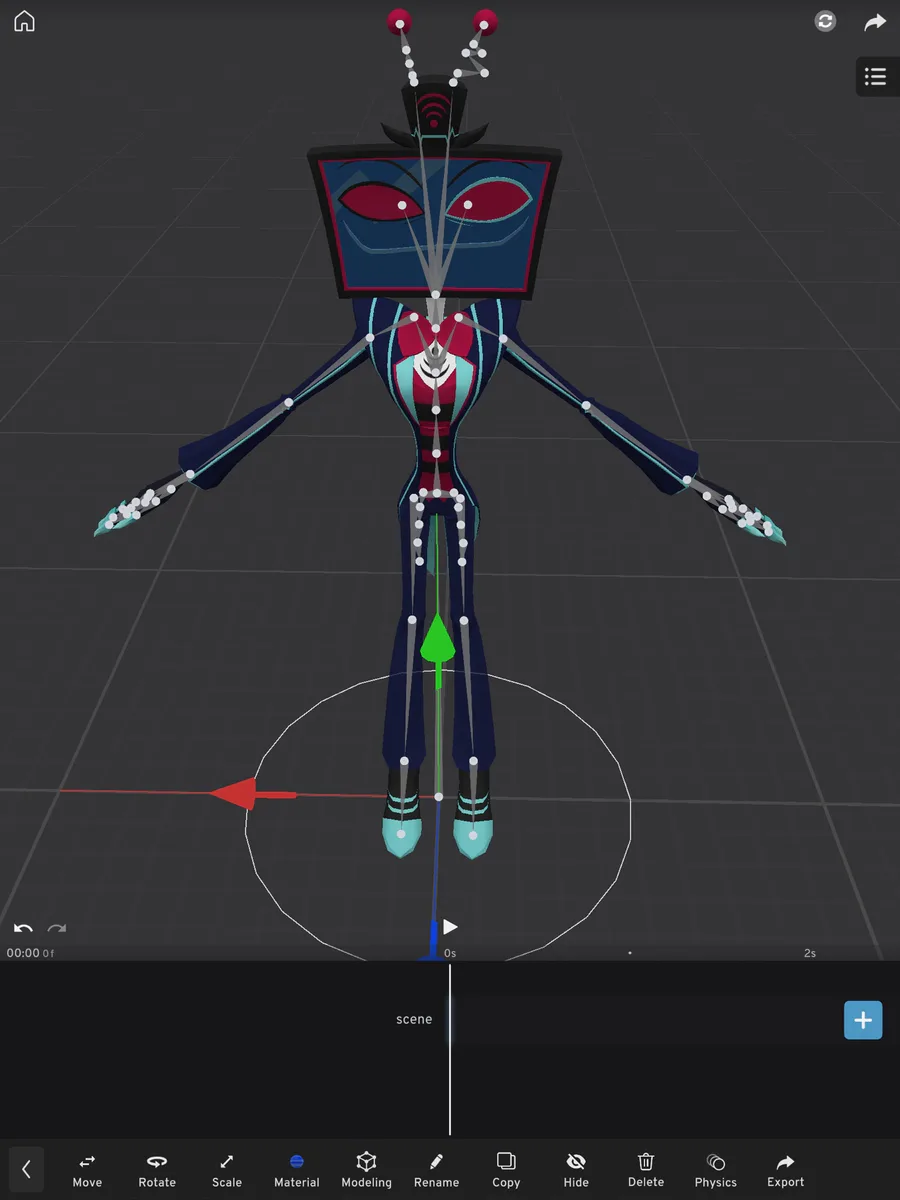Go to the home screen icon
The width and height of the screenshot is (900, 1200).
coord(24,21)
